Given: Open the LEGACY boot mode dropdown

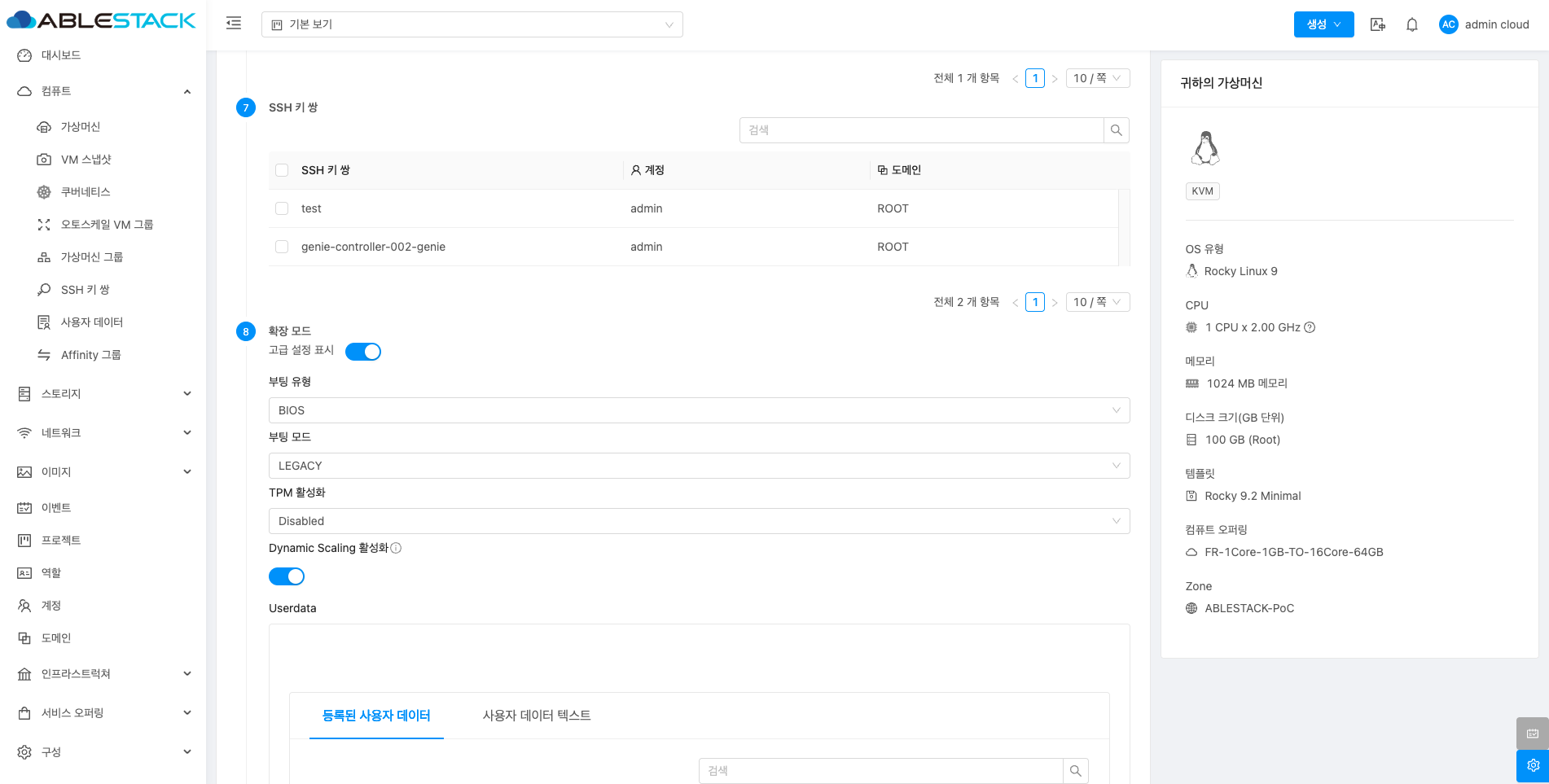Looking at the screenshot, I should [699, 466].
